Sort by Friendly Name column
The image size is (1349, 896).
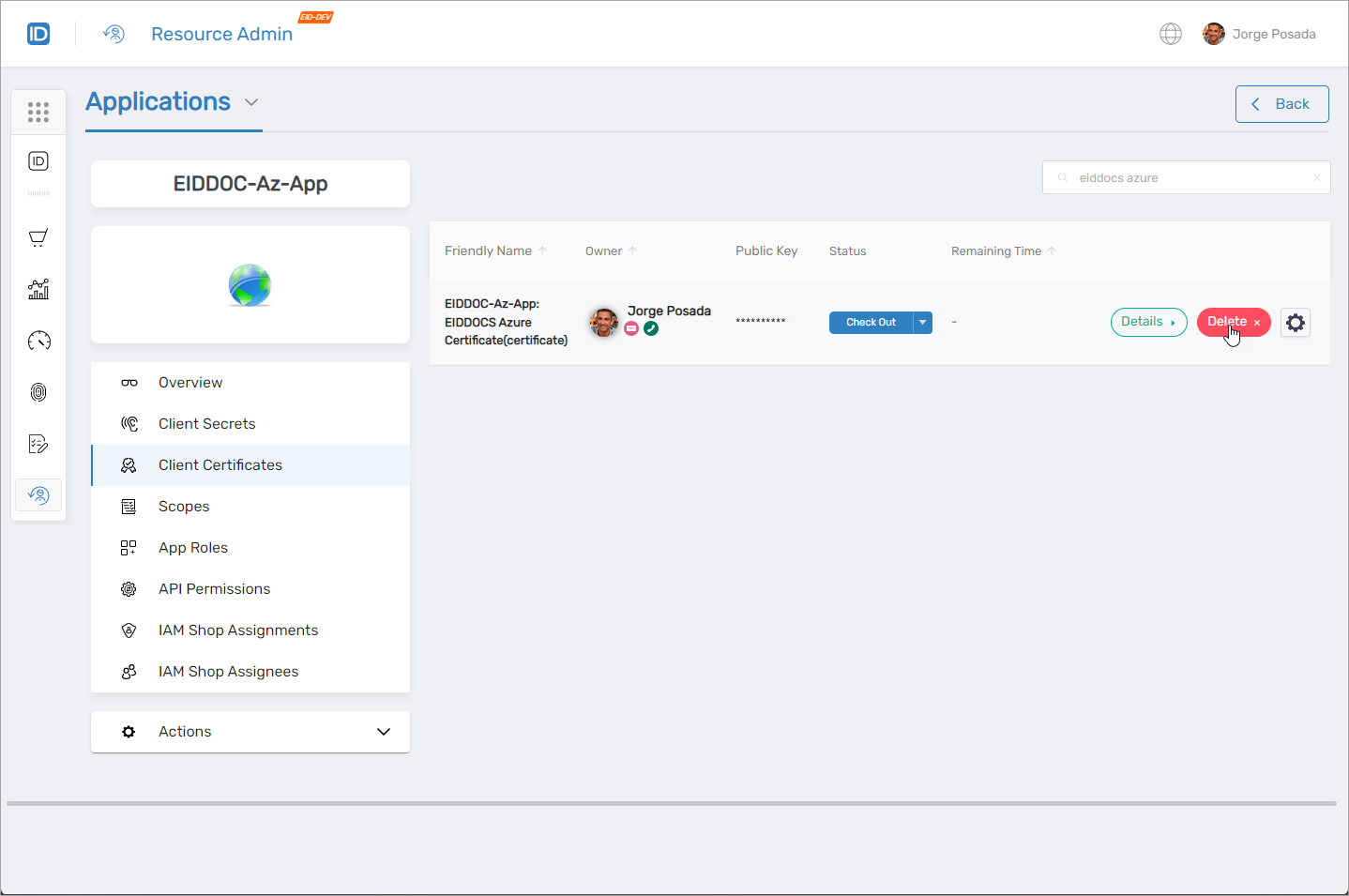(489, 251)
